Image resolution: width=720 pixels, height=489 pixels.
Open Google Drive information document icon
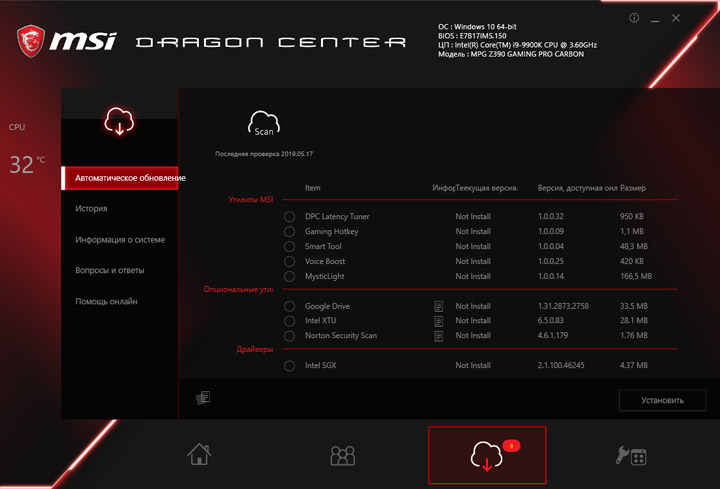pyautogui.click(x=439, y=306)
